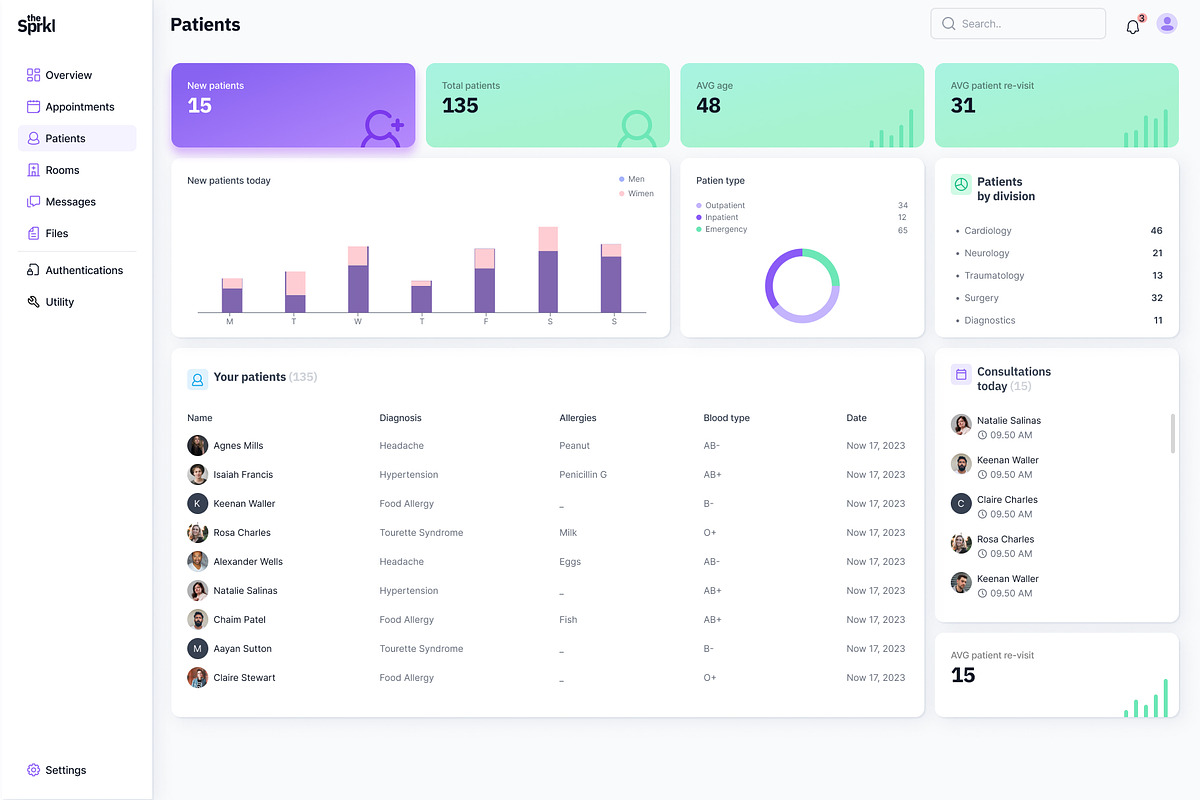Click the Authentications shield icon
This screenshot has height=800, width=1200.
tap(32, 269)
